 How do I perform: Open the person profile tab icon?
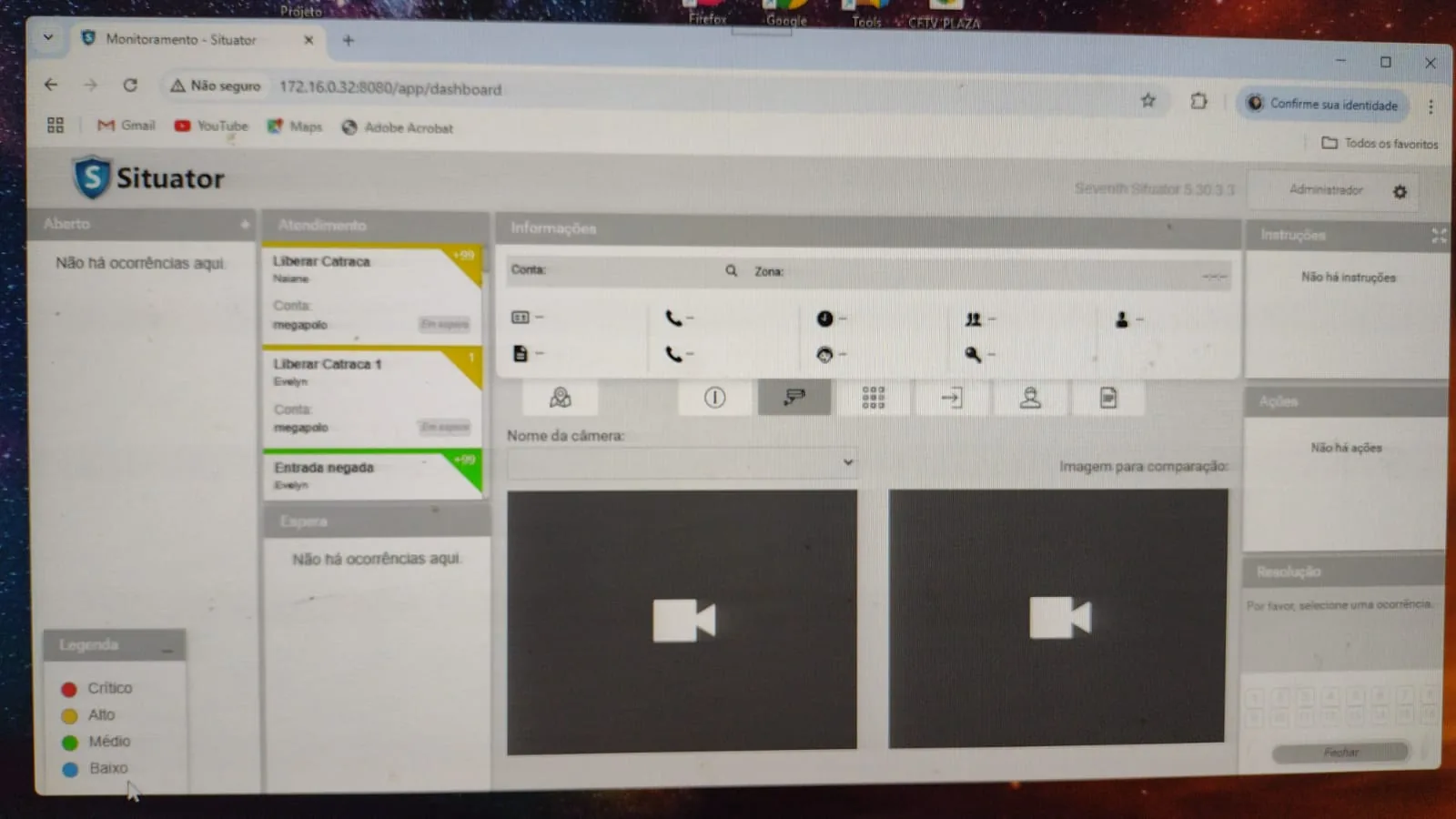1030,398
